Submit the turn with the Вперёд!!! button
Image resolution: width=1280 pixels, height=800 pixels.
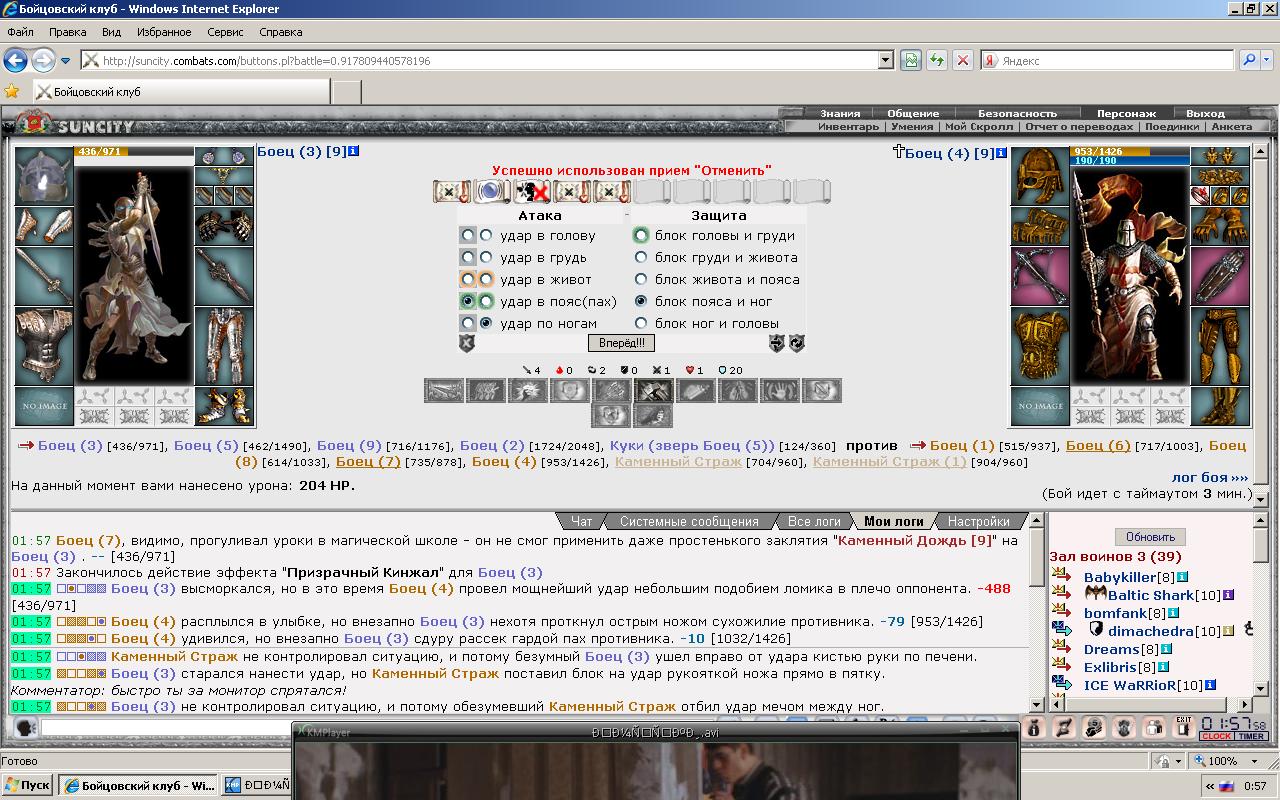[x=621, y=343]
